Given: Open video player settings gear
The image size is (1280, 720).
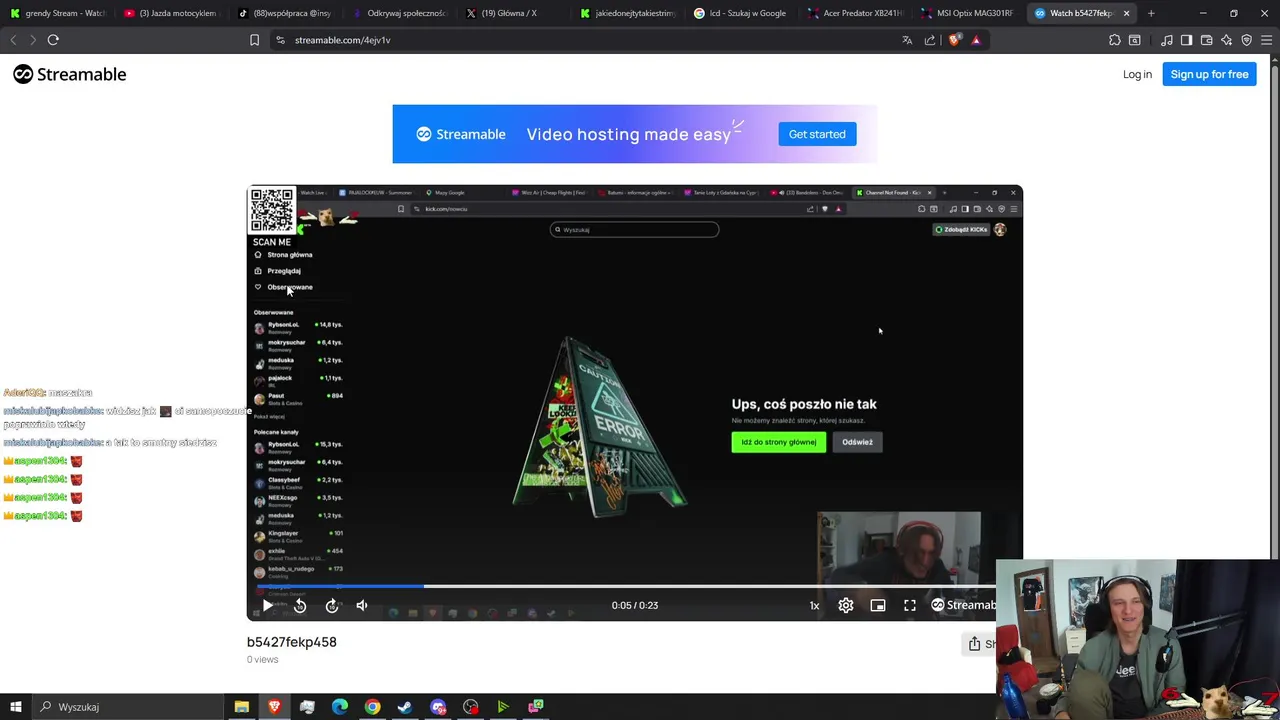Looking at the screenshot, I should (846, 605).
